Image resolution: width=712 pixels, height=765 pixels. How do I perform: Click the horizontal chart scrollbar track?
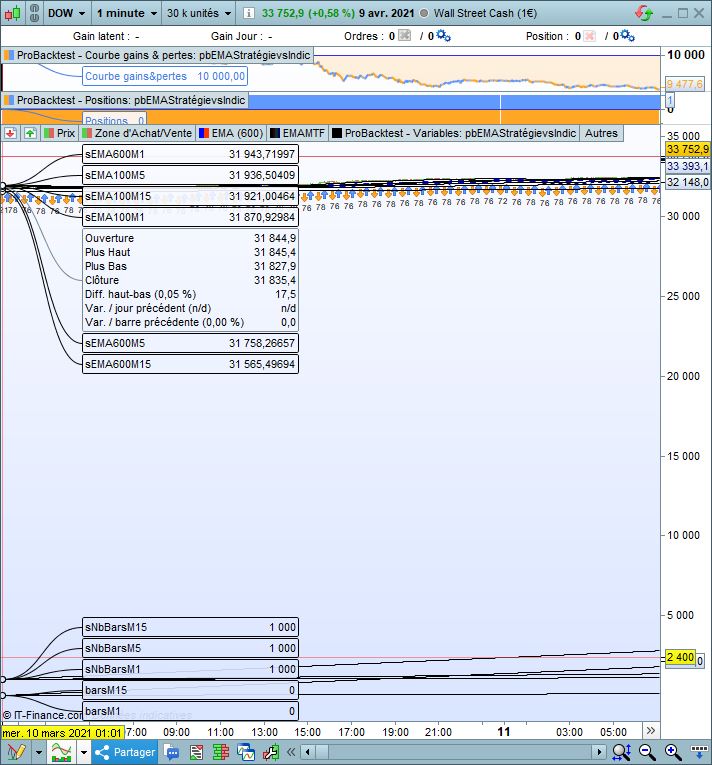pos(453,752)
